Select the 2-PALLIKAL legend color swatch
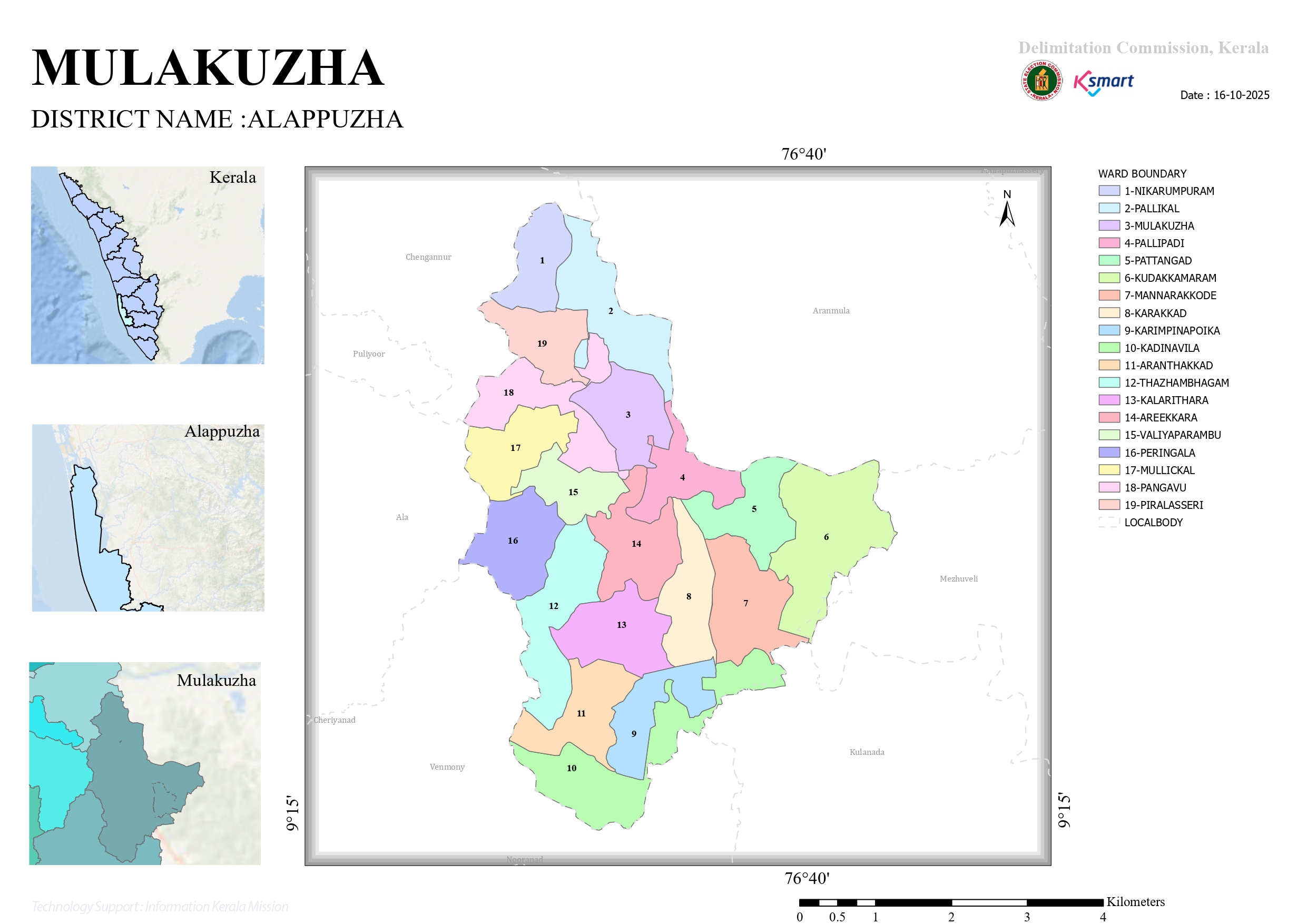 tap(1109, 209)
